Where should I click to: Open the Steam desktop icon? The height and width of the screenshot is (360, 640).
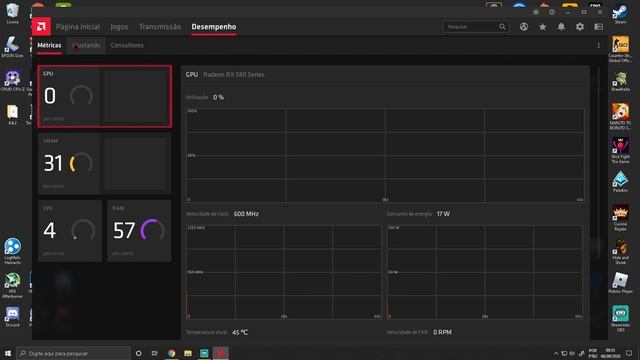pyautogui.click(x=620, y=14)
